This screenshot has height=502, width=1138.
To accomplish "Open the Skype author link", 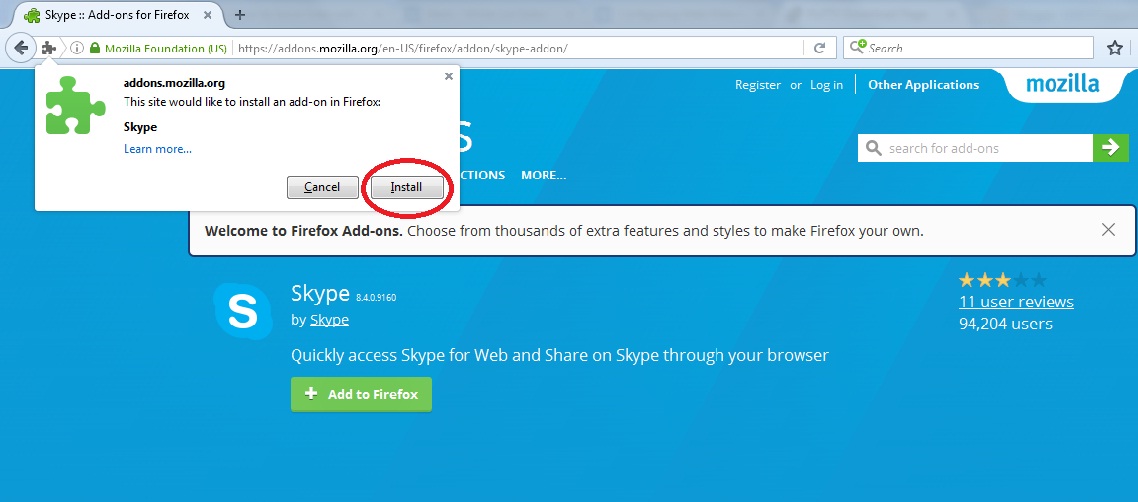I will click(x=329, y=320).
